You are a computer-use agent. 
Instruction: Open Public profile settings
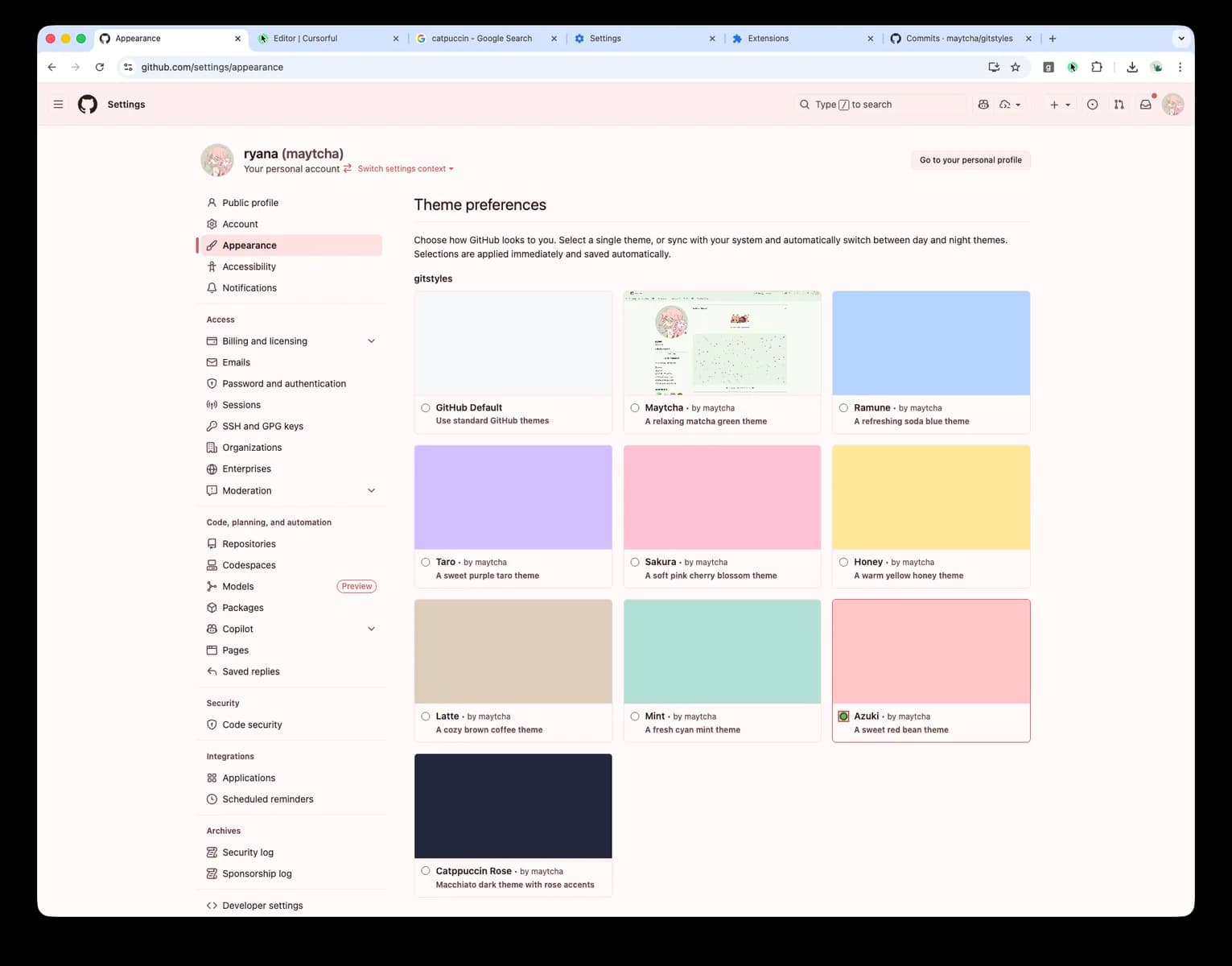click(290, 203)
